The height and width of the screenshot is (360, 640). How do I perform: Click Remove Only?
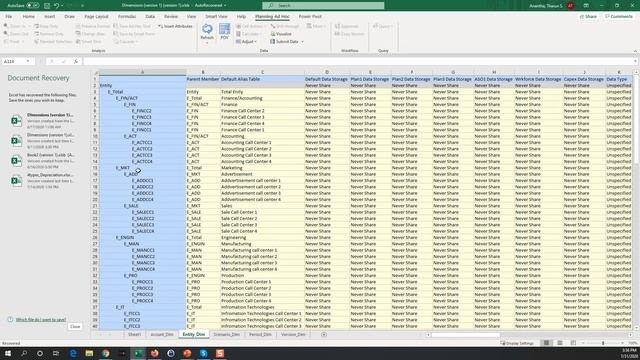click(49, 34)
